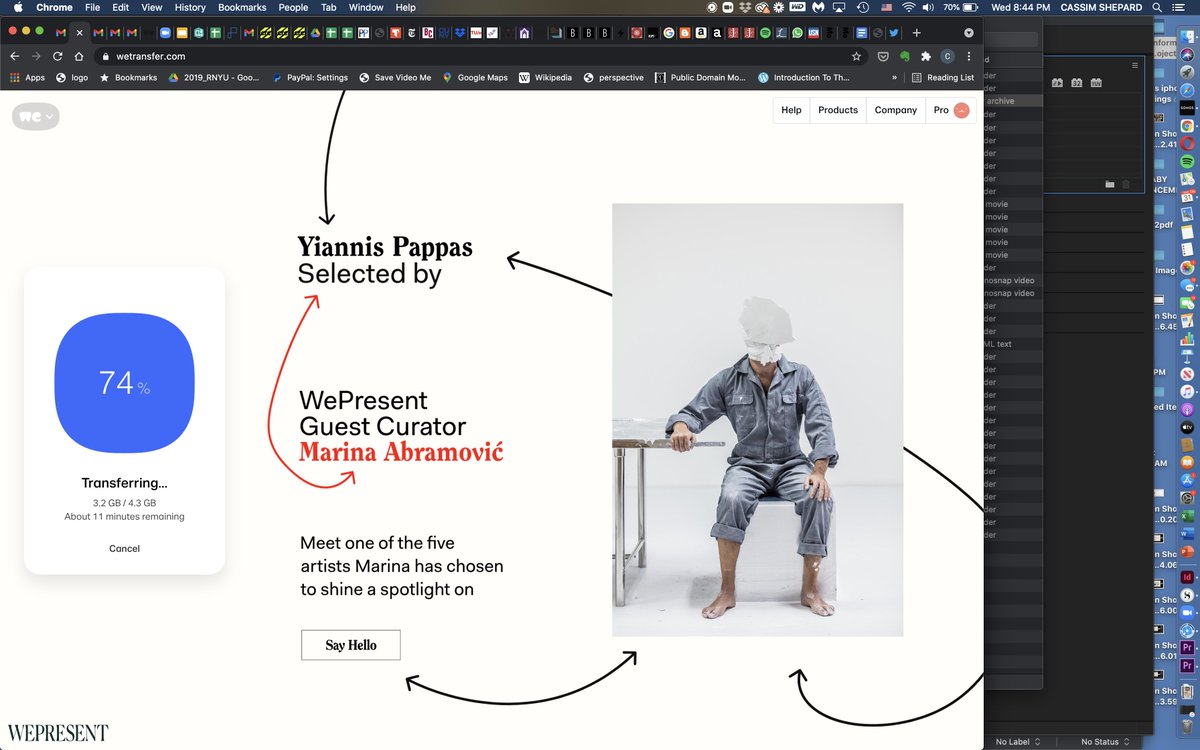The height and width of the screenshot is (750, 1200).
Task: Open the Pocket extension
Action: (883, 57)
